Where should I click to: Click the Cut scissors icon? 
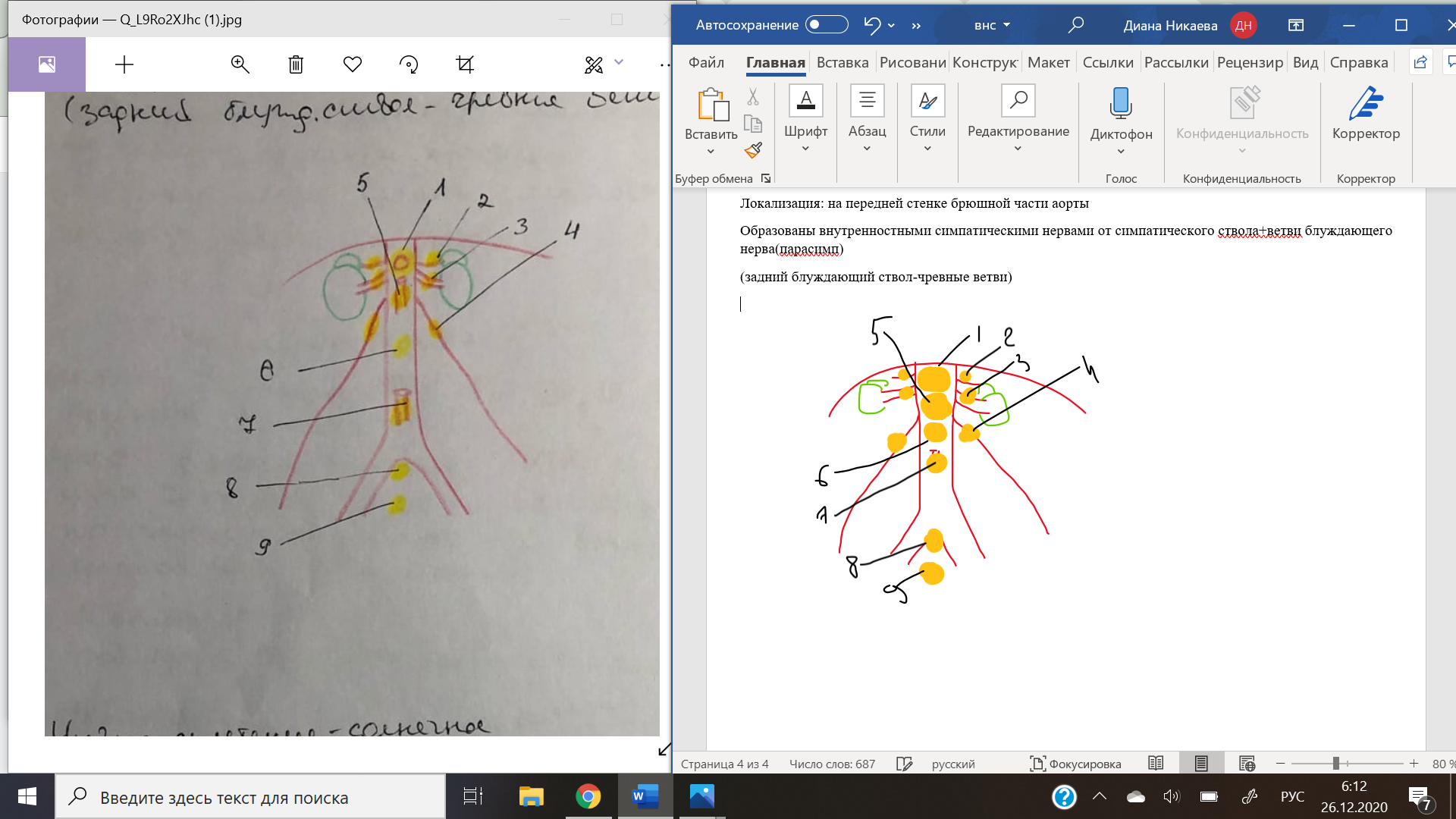click(753, 97)
